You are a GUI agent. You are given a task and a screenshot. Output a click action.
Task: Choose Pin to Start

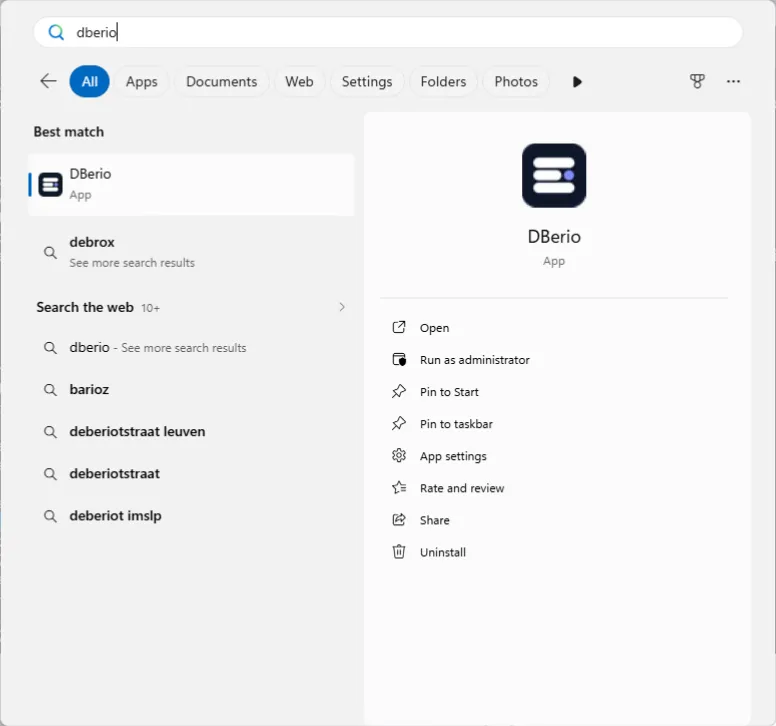click(449, 392)
